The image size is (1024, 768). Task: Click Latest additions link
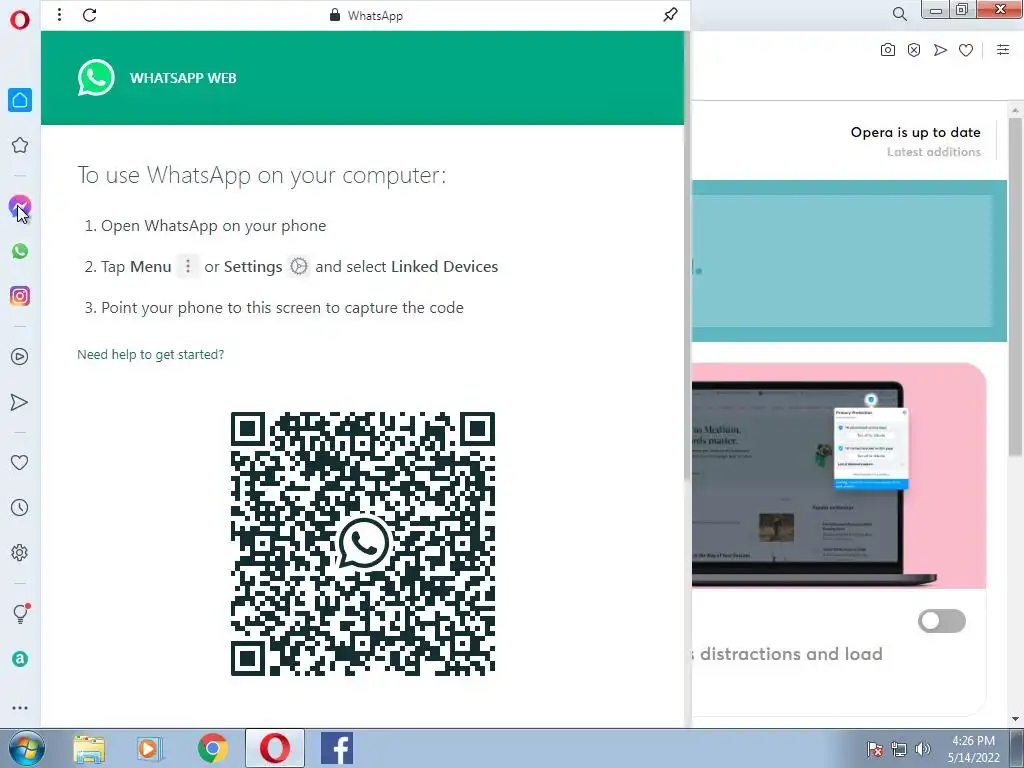(x=934, y=152)
